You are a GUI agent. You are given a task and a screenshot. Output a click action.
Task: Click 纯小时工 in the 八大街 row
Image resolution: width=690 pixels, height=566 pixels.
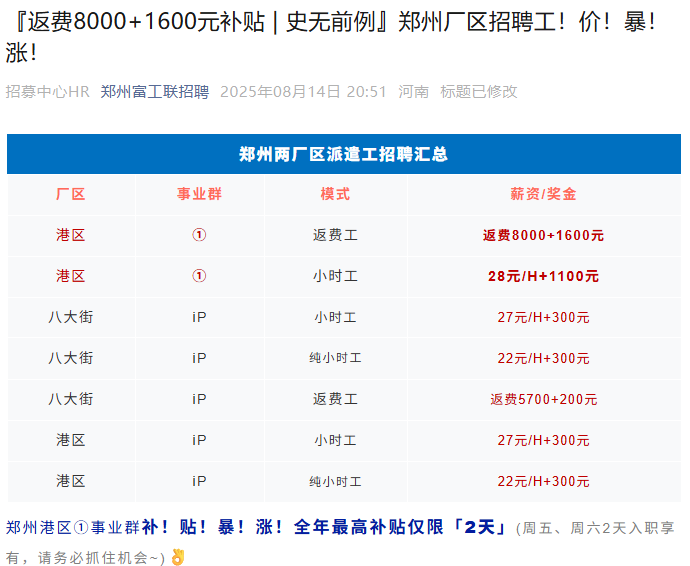click(335, 358)
